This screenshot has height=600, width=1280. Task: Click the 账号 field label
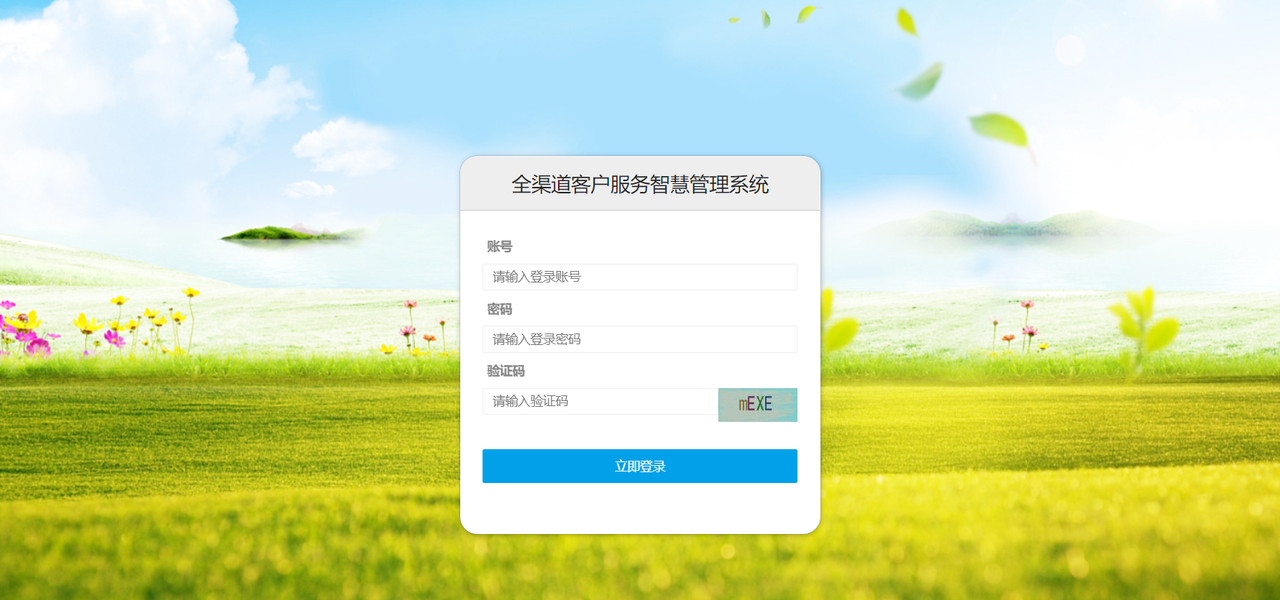(x=499, y=247)
